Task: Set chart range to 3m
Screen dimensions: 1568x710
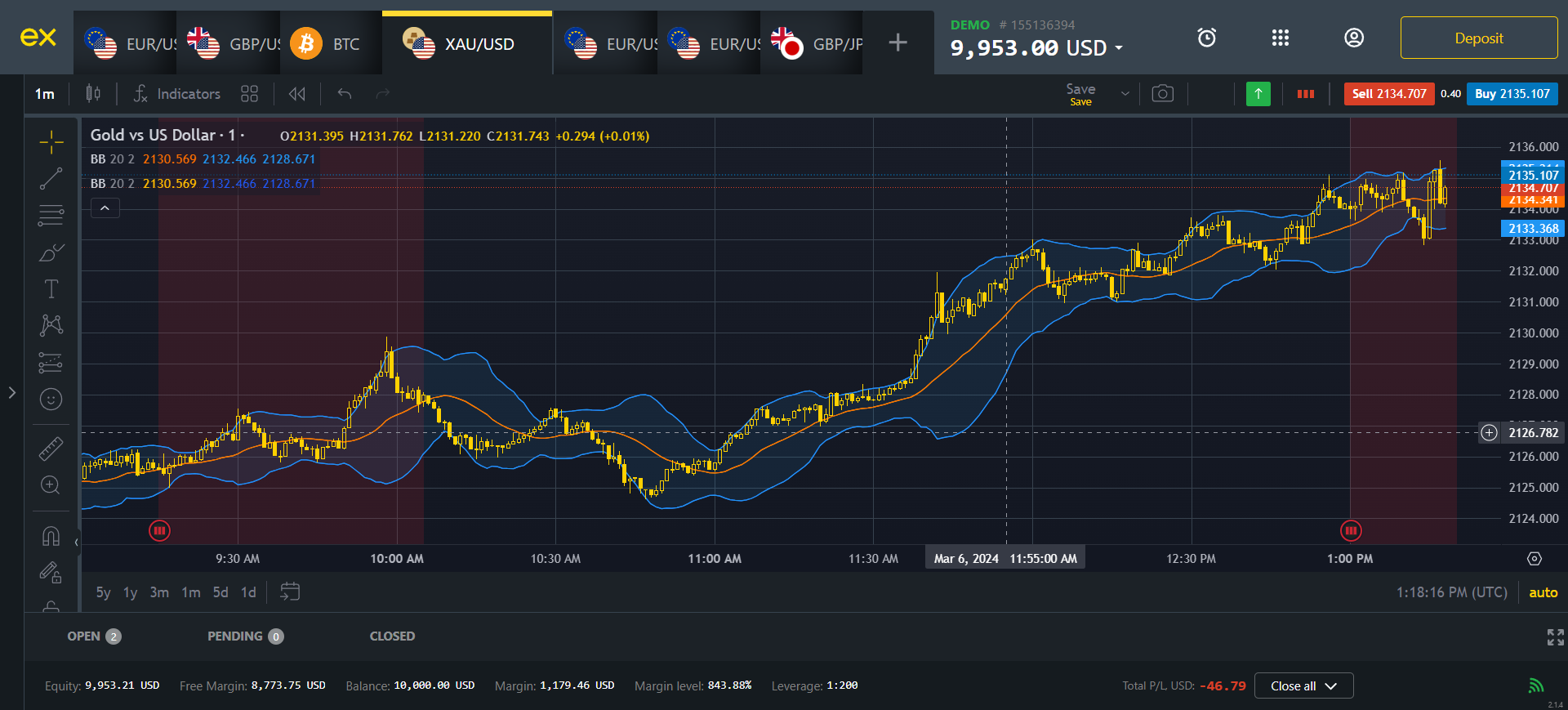Action: (159, 592)
